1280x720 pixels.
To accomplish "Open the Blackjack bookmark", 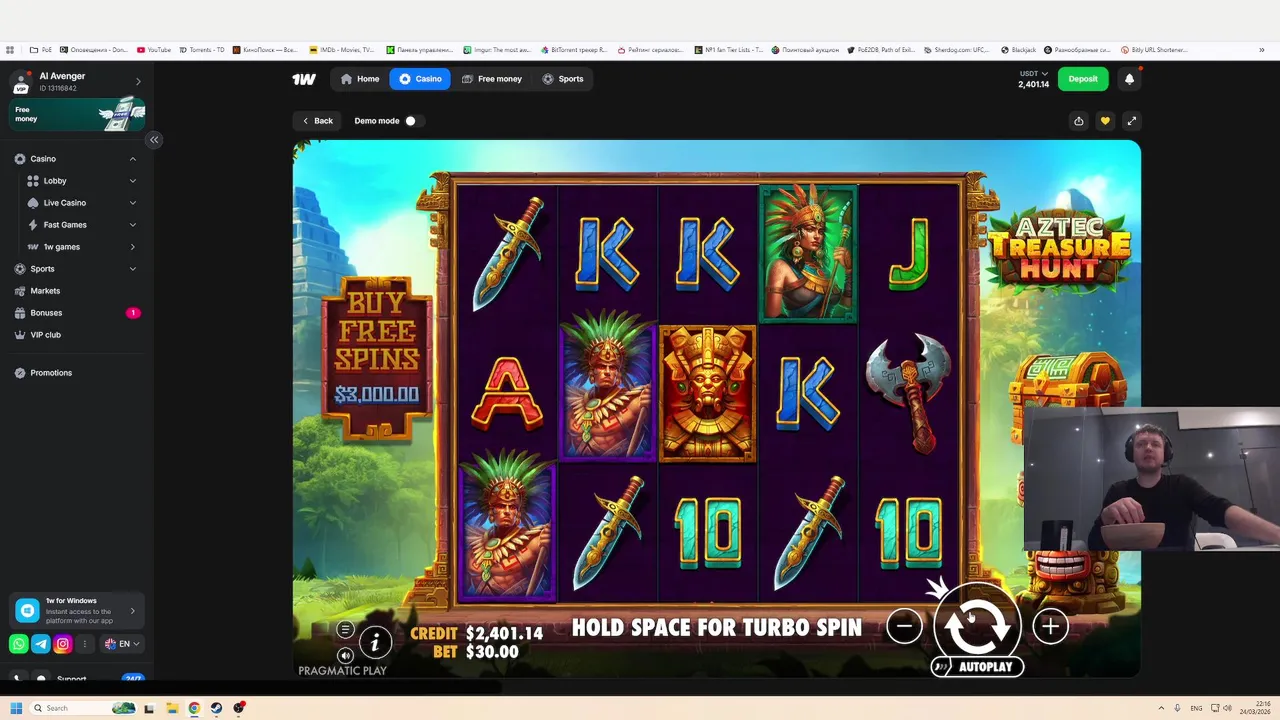I will pos(1019,49).
